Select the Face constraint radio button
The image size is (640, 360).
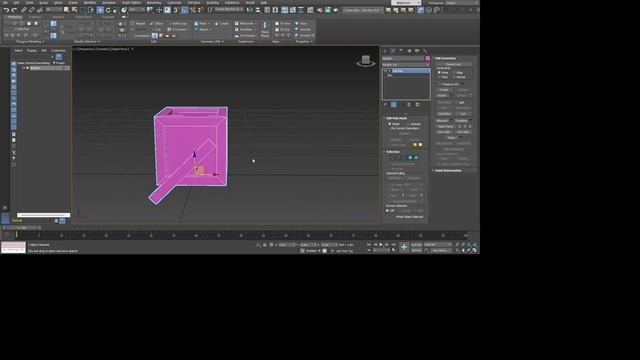tap(439, 77)
